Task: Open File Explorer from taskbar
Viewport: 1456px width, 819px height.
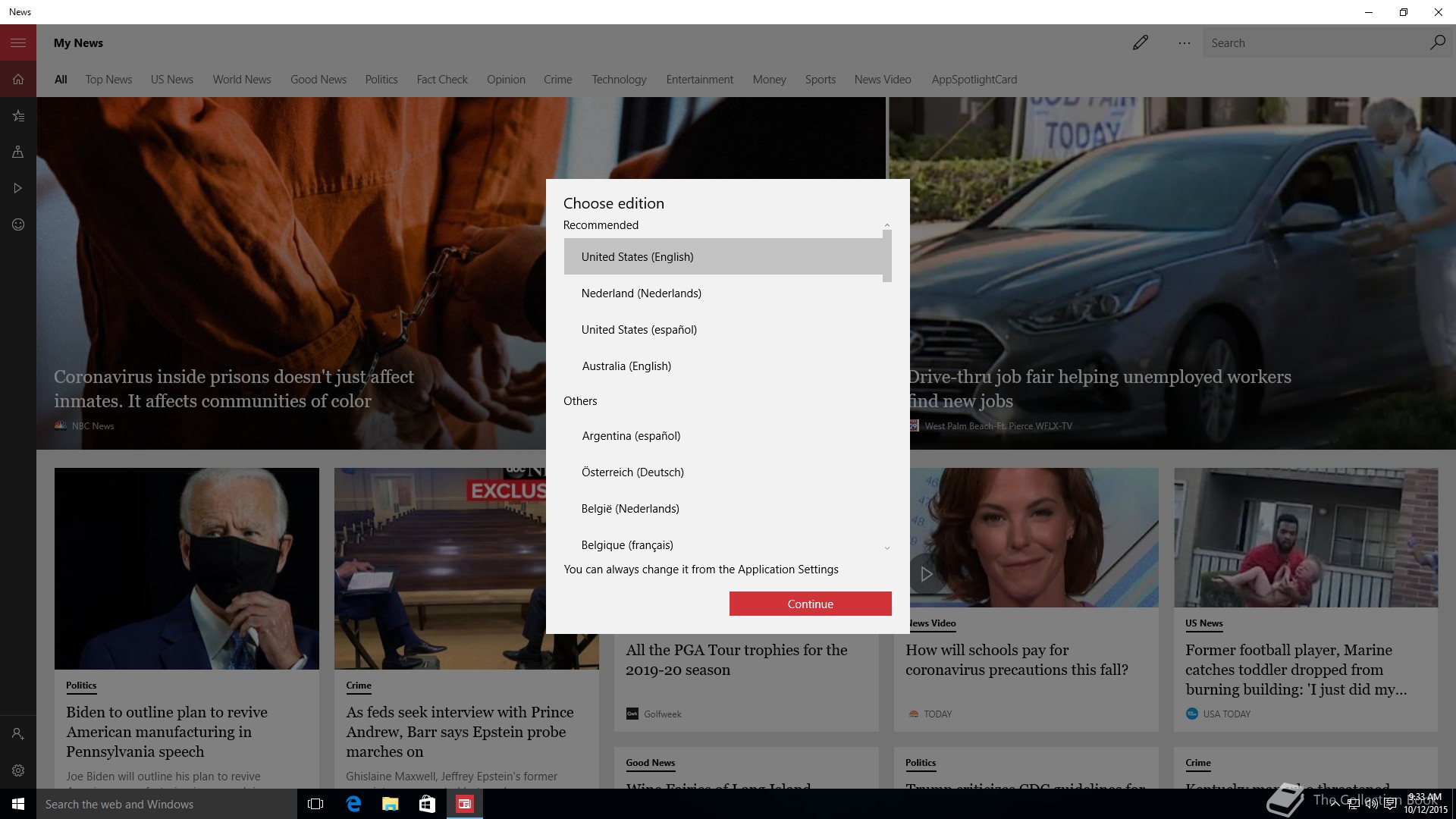Action: [x=391, y=804]
